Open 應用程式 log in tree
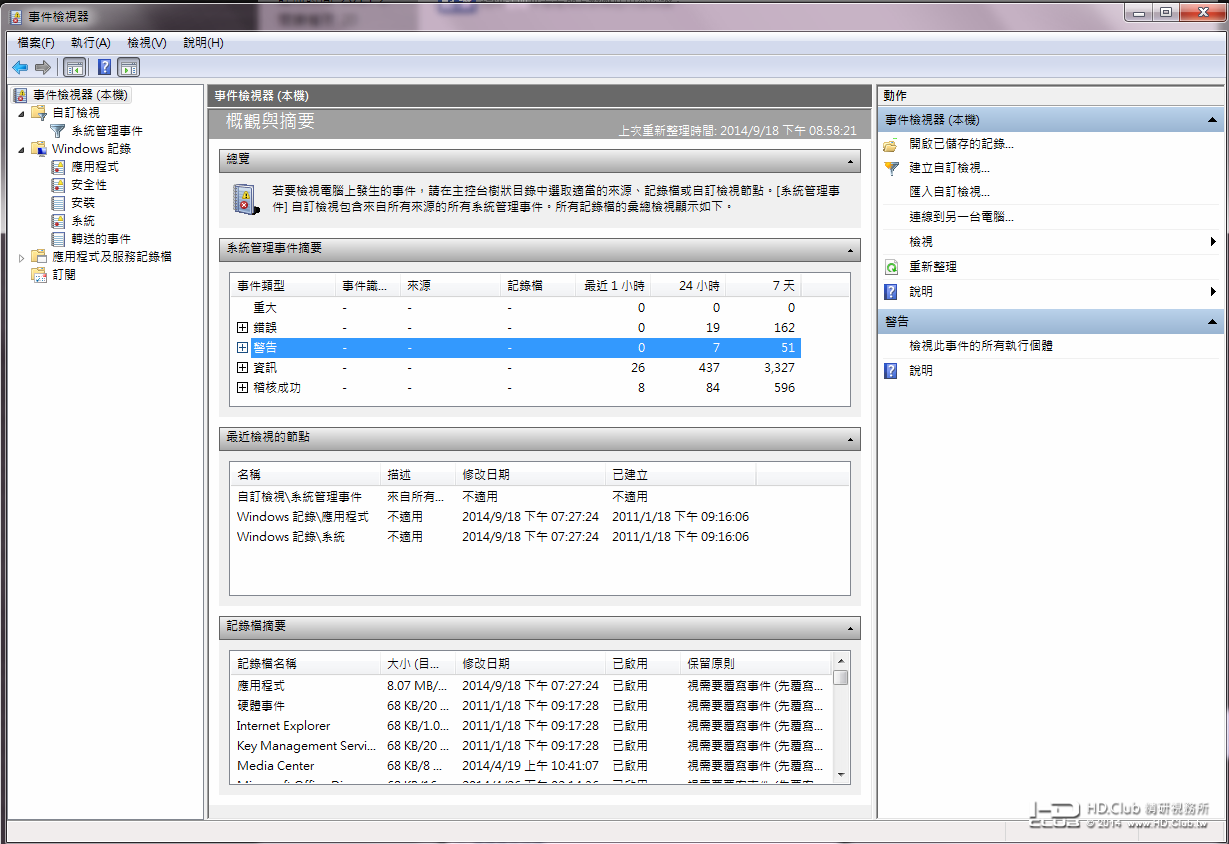The height and width of the screenshot is (844, 1229). tap(95, 167)
